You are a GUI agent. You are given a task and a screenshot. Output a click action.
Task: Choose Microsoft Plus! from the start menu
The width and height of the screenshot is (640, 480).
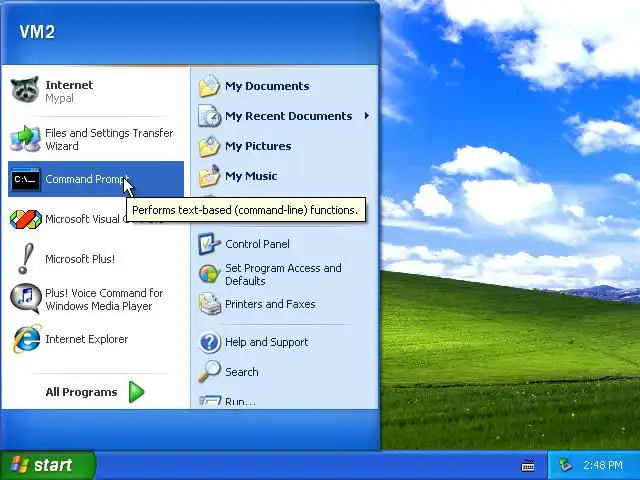click(x=96, y=259)
